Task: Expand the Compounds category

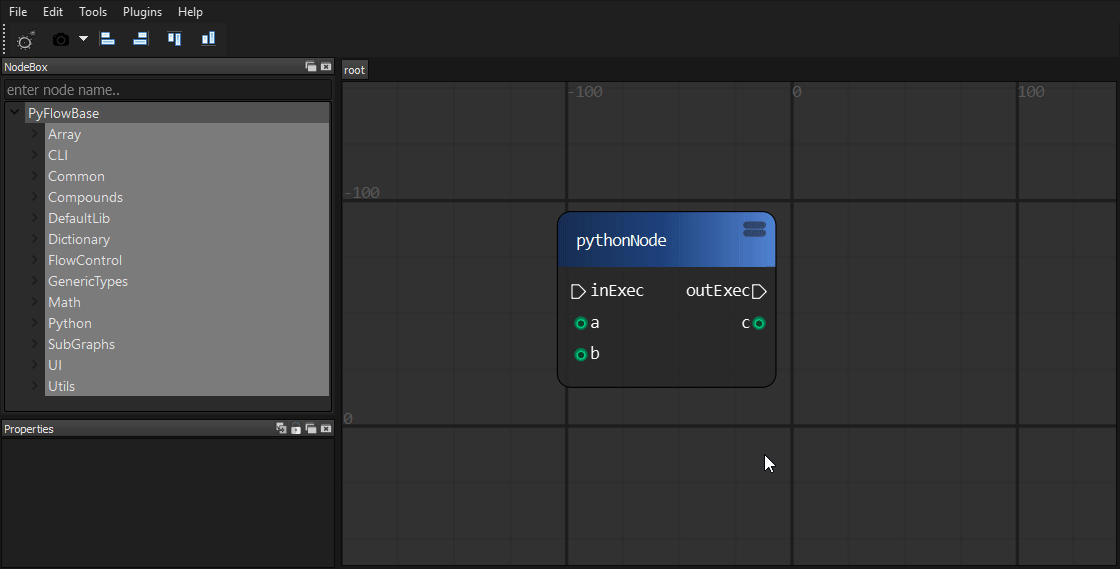Action: (x=34, y=196)
